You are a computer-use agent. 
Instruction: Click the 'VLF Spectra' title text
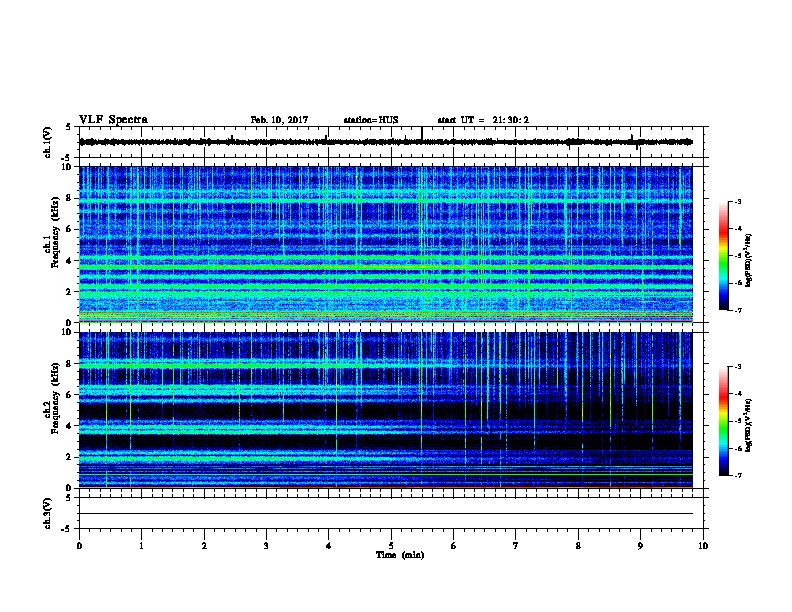[113, 120]
